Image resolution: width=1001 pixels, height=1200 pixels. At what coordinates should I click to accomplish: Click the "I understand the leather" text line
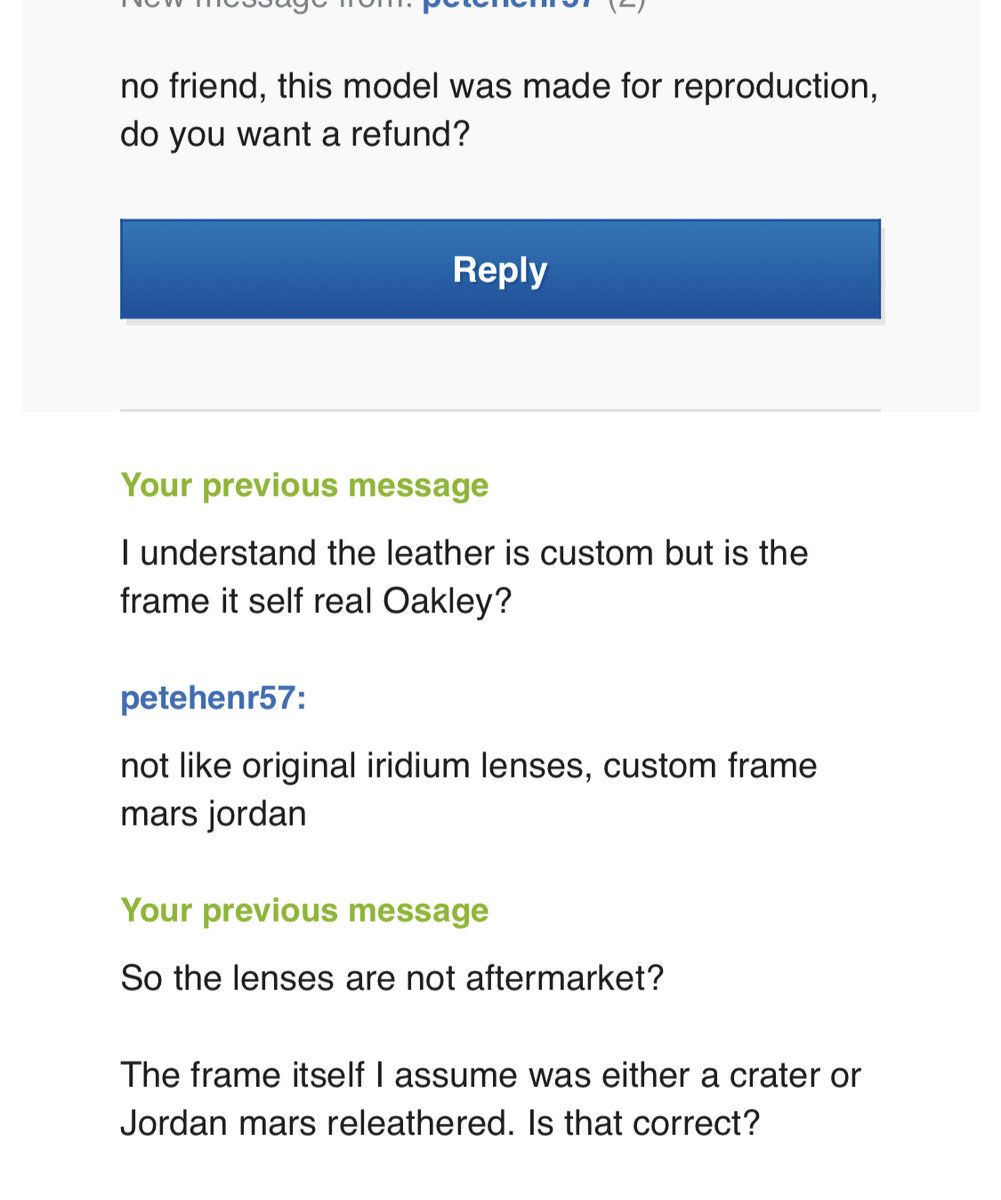(463, 552)
